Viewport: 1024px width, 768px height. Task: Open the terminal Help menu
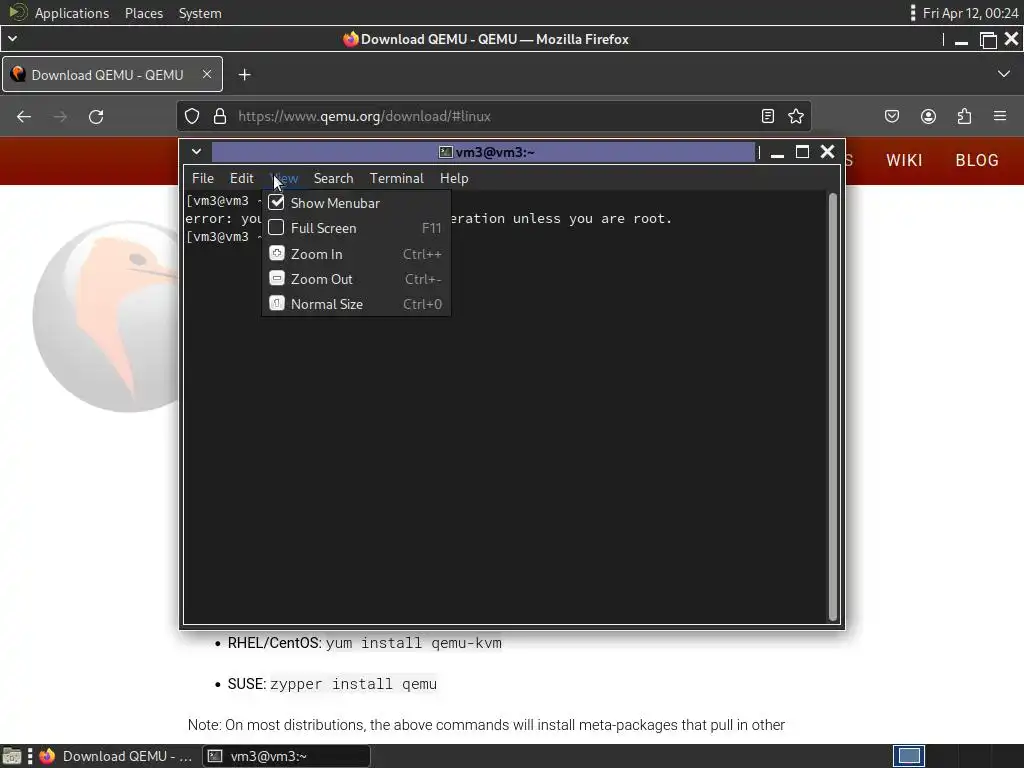[454, 178]
